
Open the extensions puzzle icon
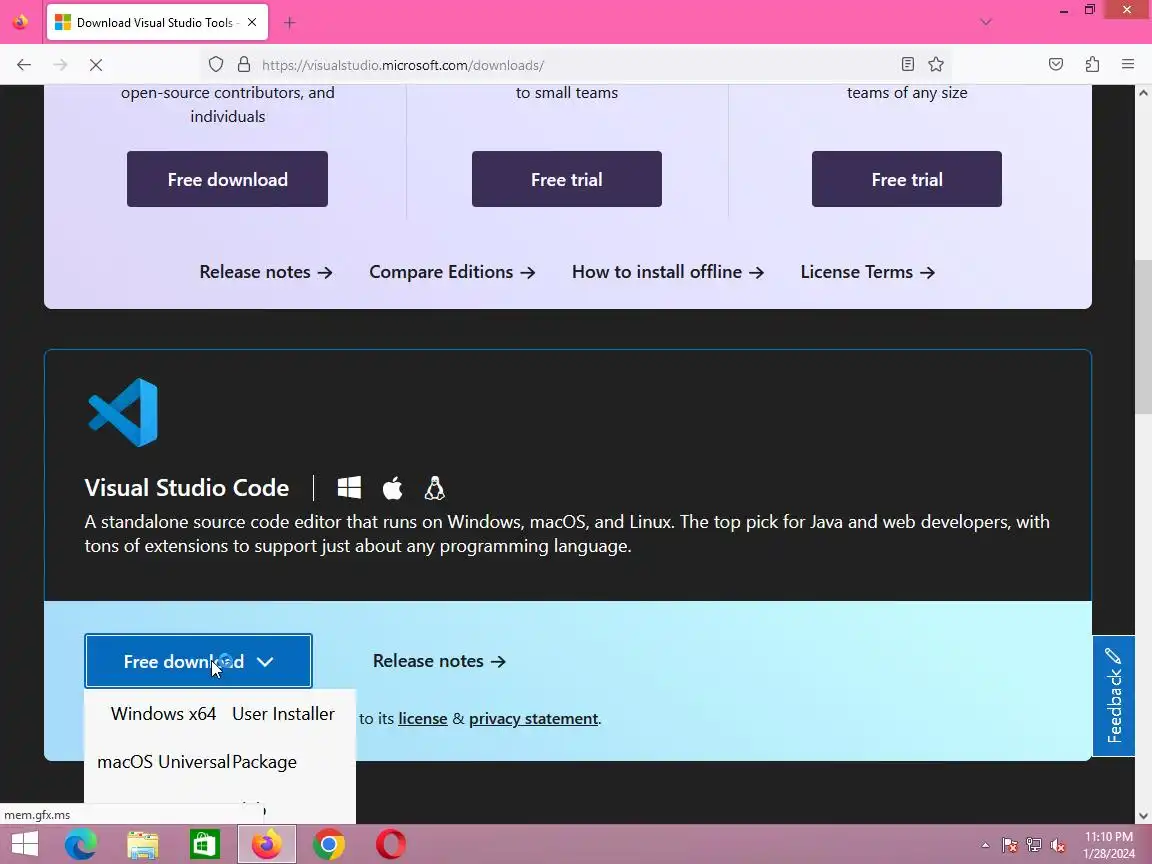pyautogui.click(x=1092, y=65)
